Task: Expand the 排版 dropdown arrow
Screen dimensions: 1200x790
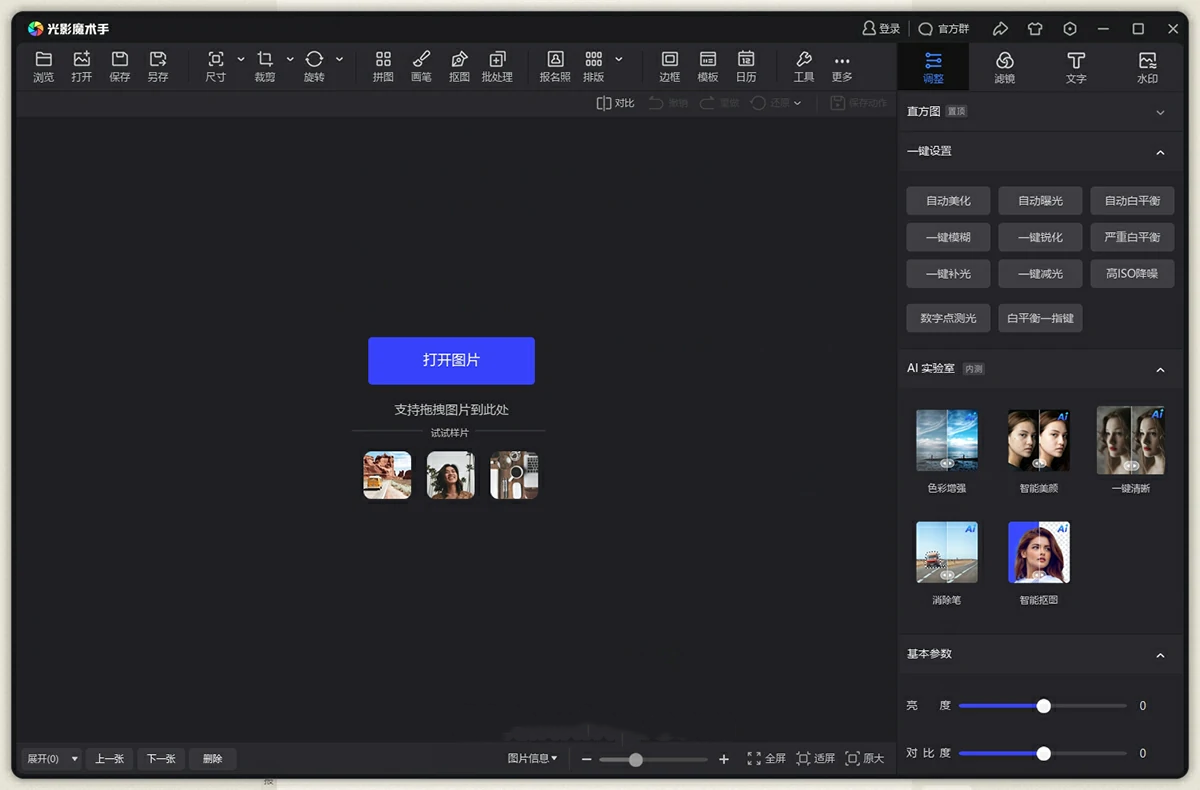Action: pyautogui.click(x=619, y=60)
